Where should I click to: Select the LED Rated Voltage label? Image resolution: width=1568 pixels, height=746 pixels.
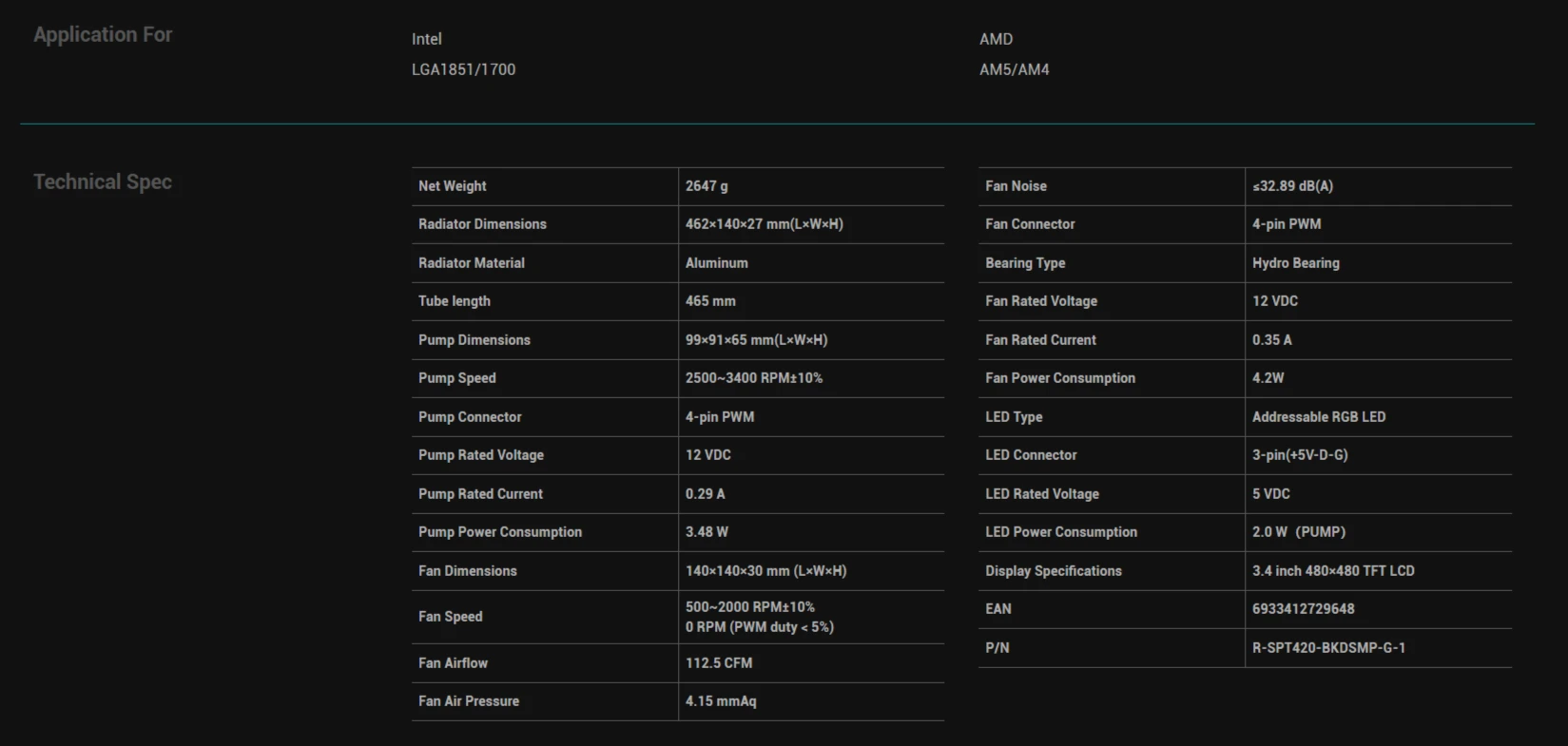(1042, 494)
